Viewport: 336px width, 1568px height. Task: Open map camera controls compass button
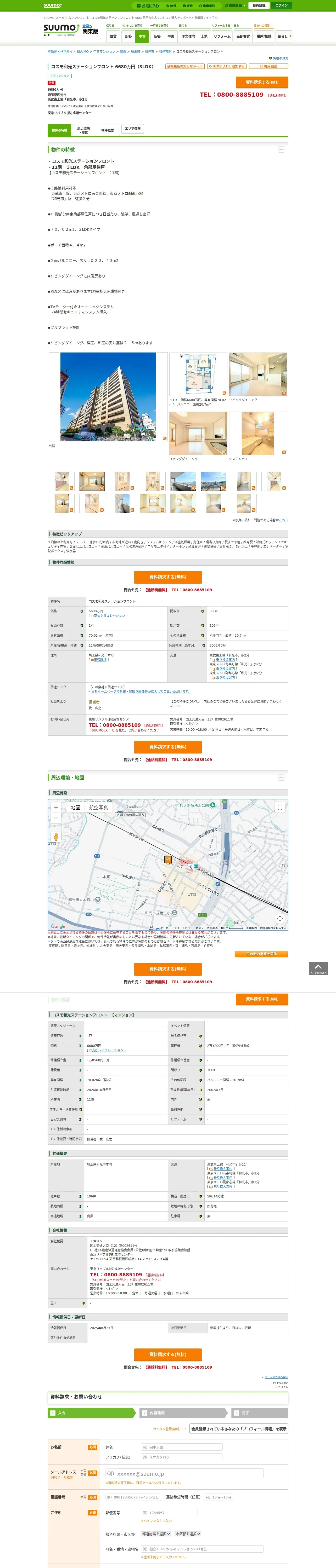point(280,919)
